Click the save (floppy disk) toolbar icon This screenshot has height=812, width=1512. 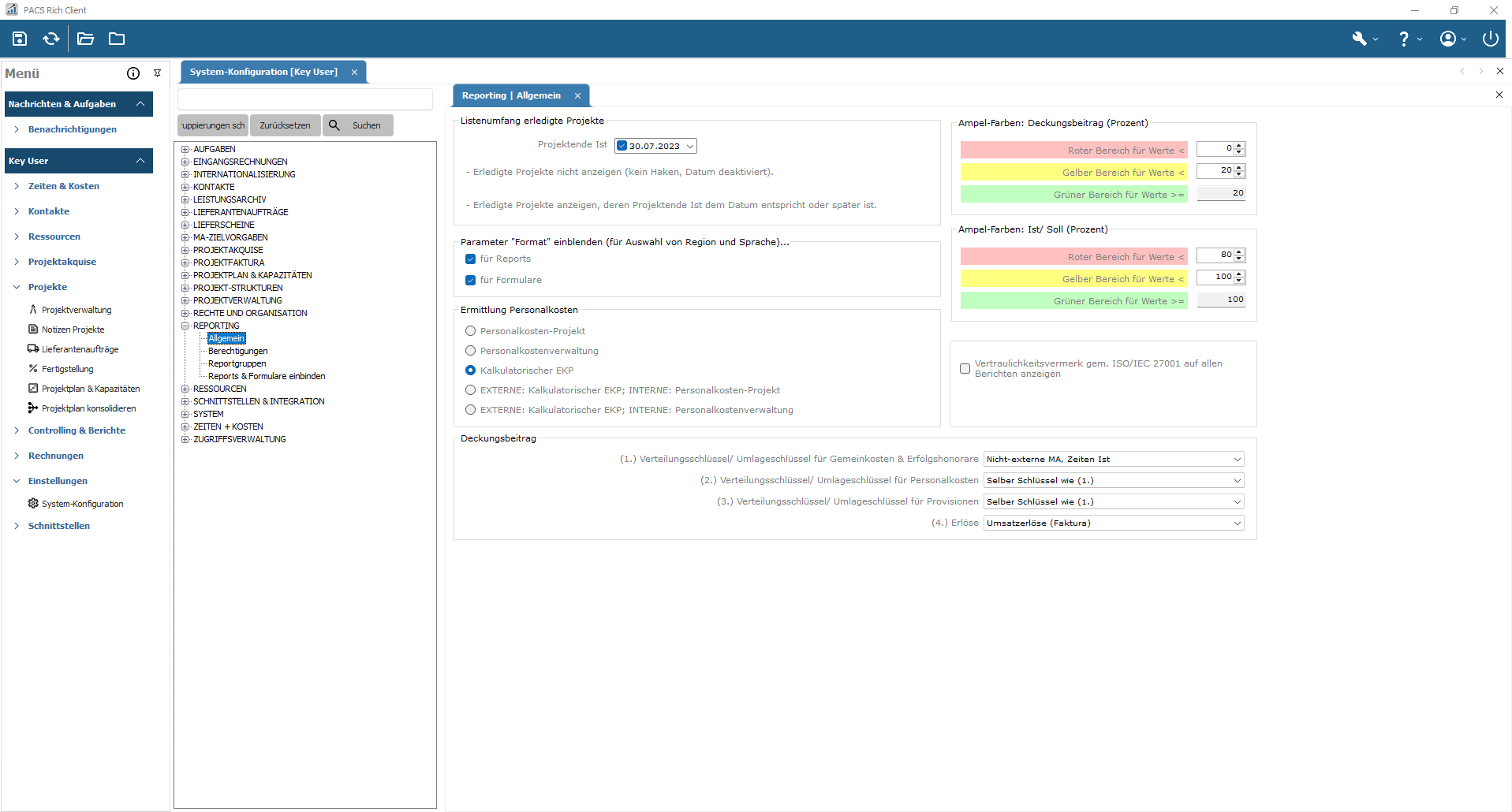pyautogui.click(x=19, y=39)
